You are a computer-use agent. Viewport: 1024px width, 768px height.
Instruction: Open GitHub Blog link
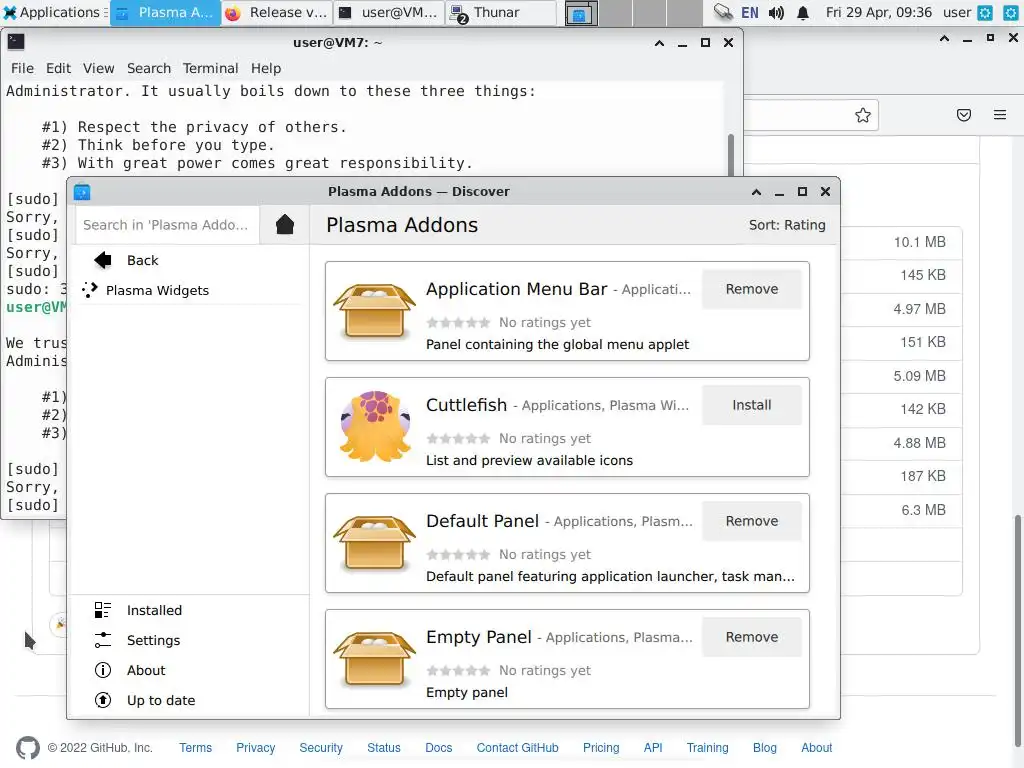point(765,748)
